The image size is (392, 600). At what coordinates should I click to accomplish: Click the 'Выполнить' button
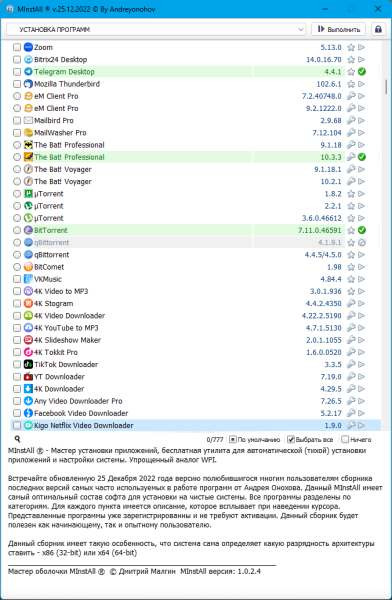coord(338,29)
